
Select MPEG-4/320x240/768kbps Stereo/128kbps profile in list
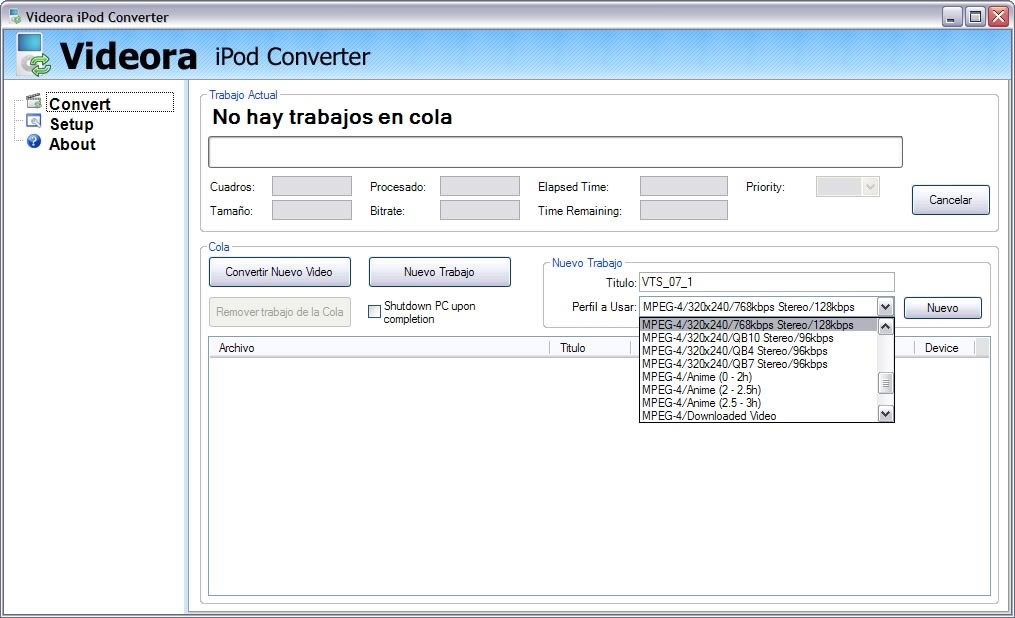click(758, 325)
